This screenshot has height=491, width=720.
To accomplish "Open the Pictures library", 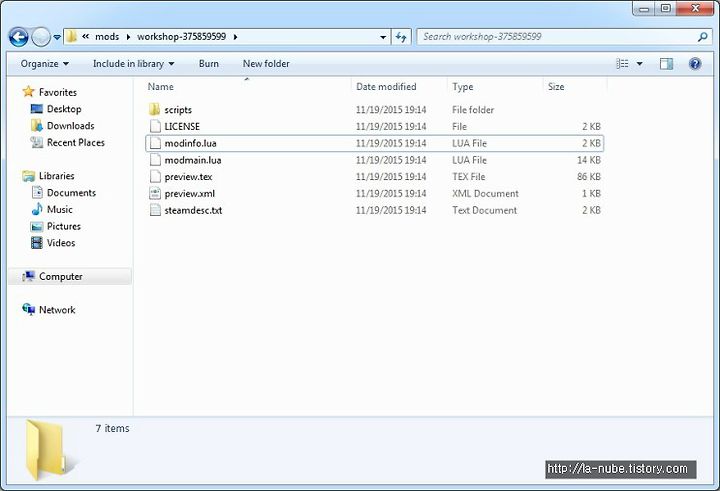I will (x=63, y=226).
